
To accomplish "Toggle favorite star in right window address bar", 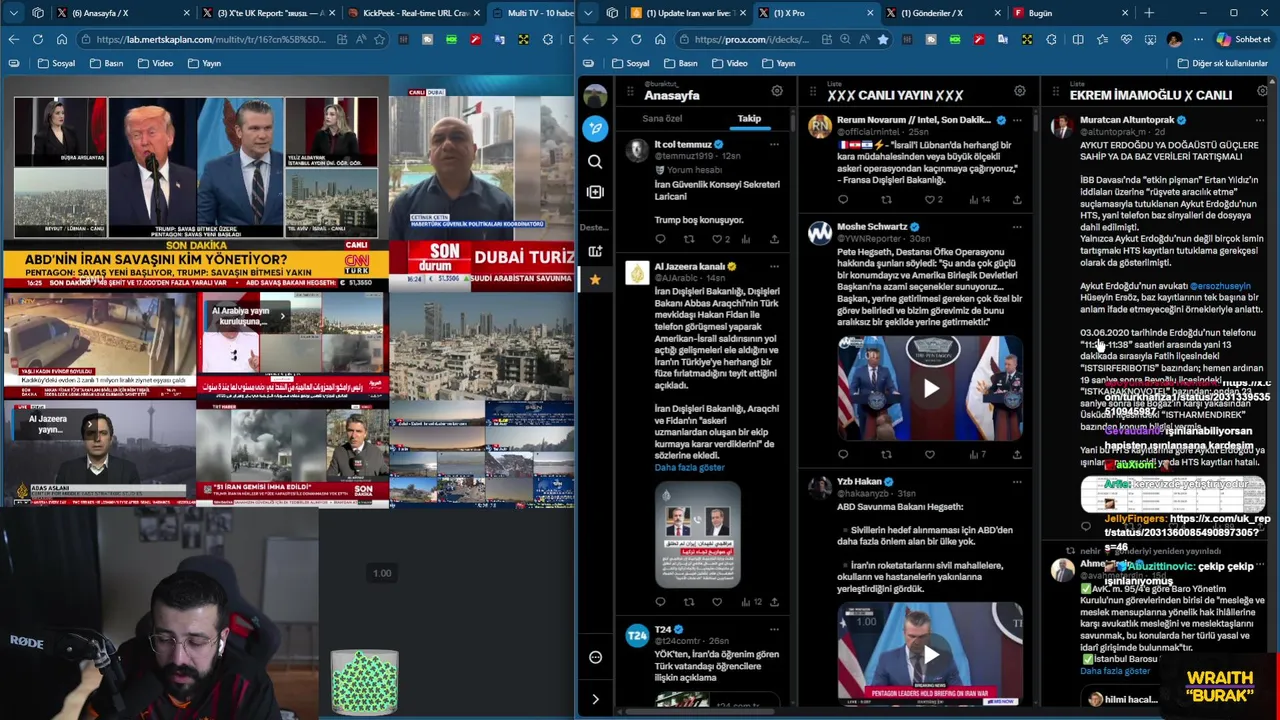I will pos(882,39).
